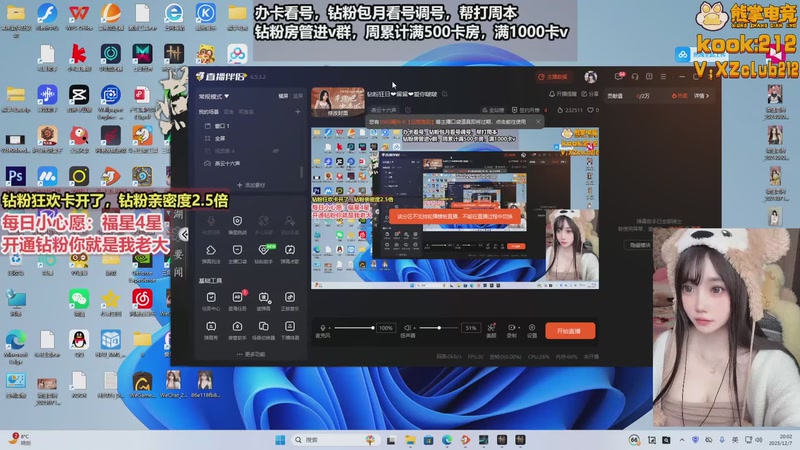Image resolution: width=800 pixels, height=450 pixels.
Task: Close the notification banner with X
Action: coord(538,121)
